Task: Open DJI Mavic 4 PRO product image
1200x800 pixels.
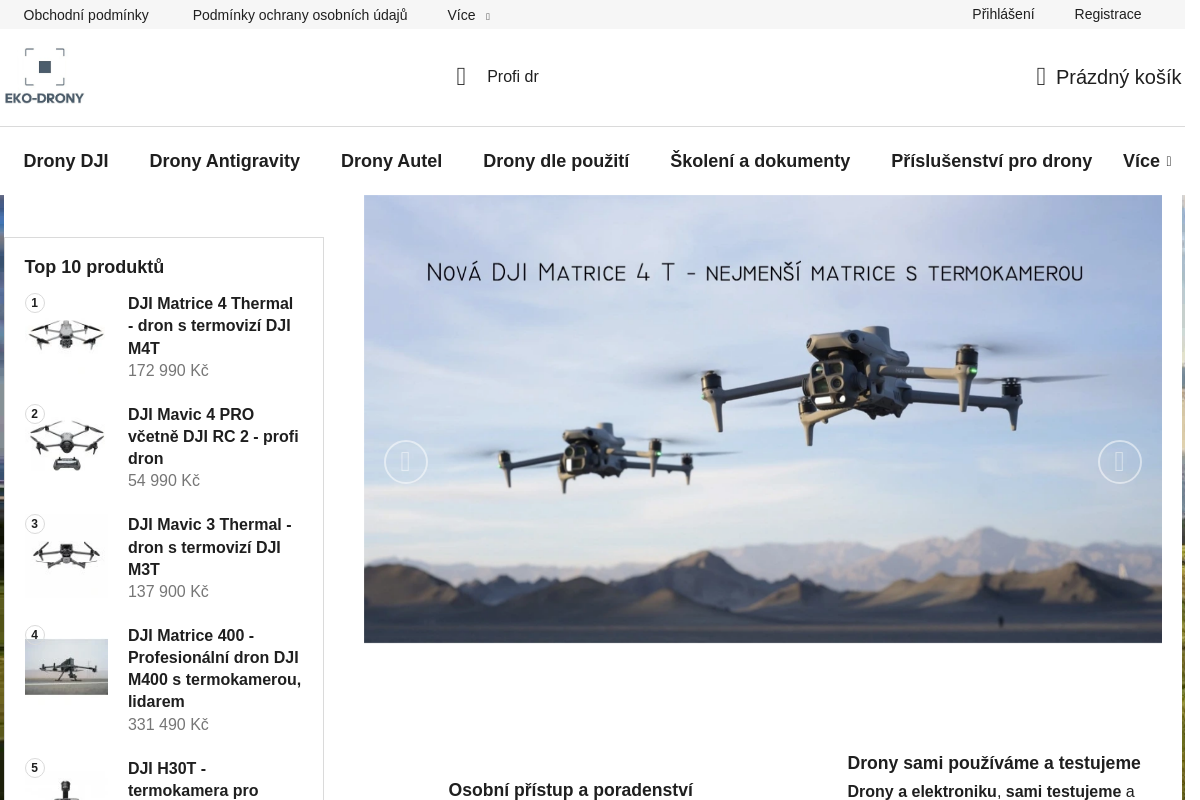Action: tap(66, 447)
